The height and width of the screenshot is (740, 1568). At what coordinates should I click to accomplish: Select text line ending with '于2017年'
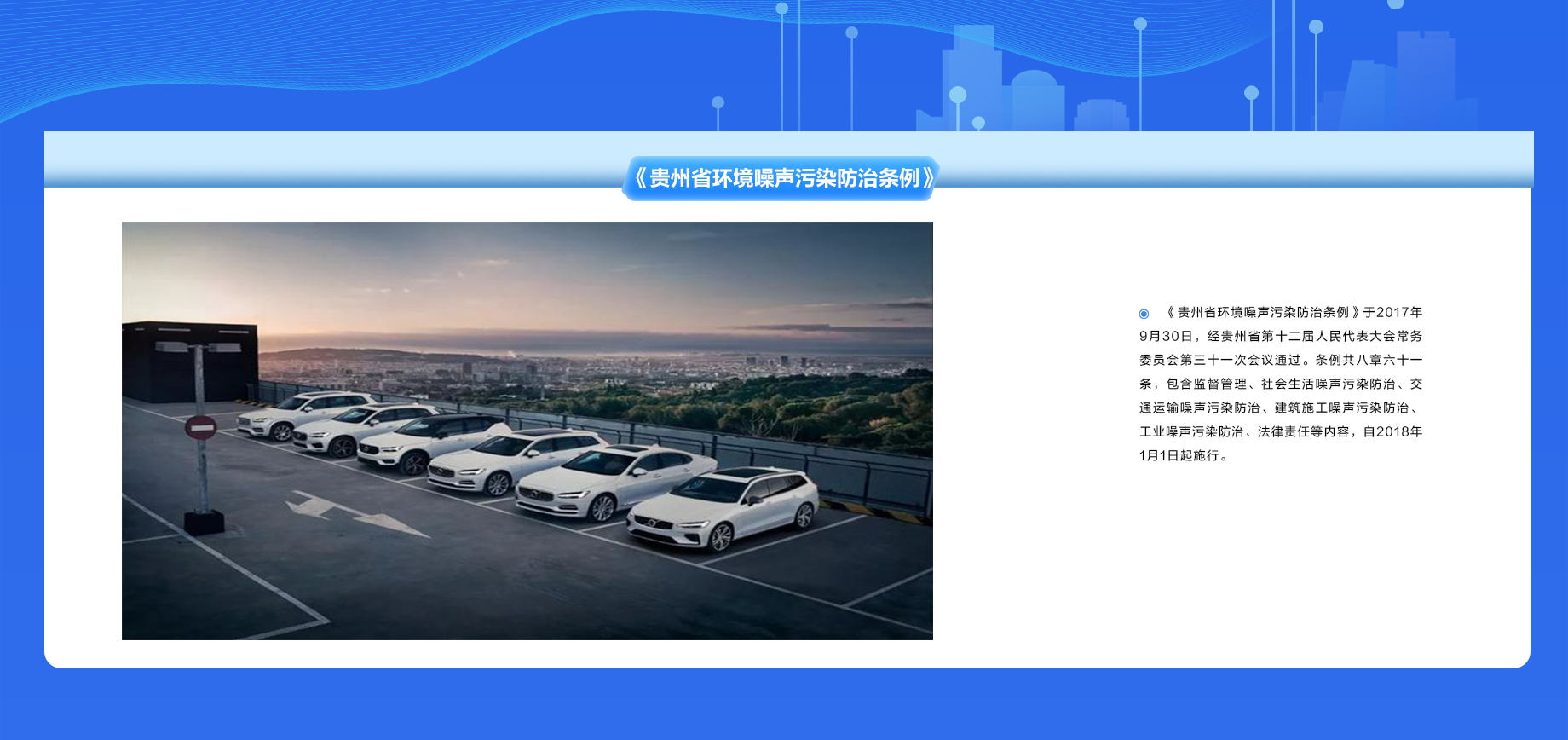tap(1294, 312)
